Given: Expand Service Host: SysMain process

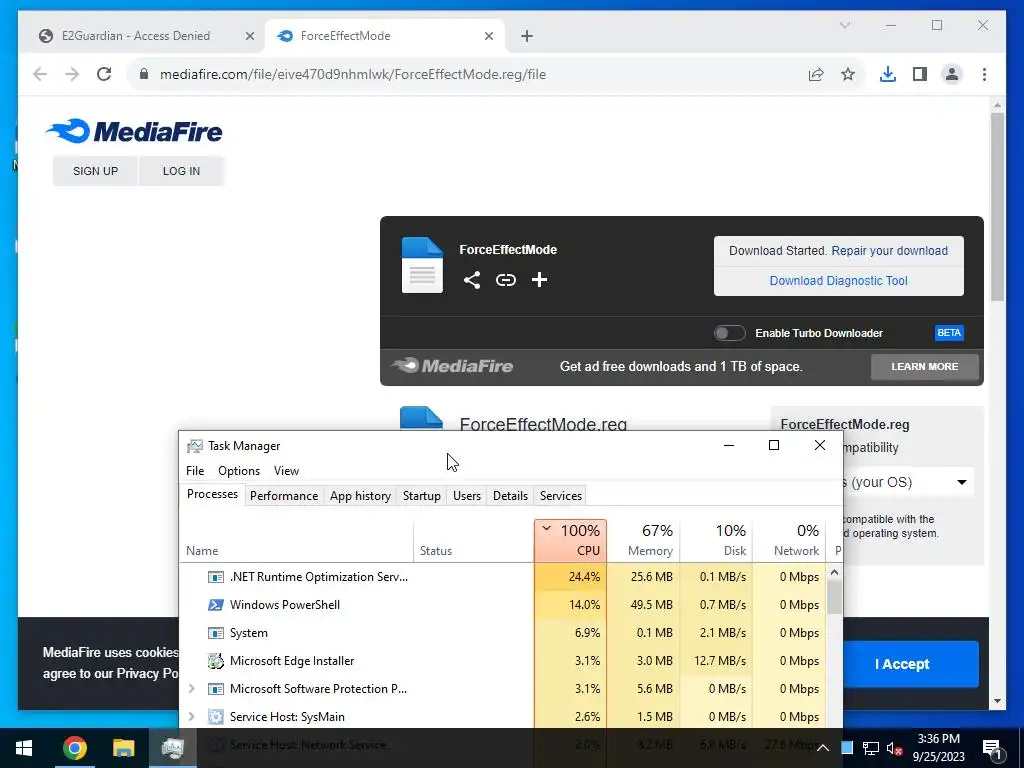Looking at the screenshot, I should coord(191,716).
